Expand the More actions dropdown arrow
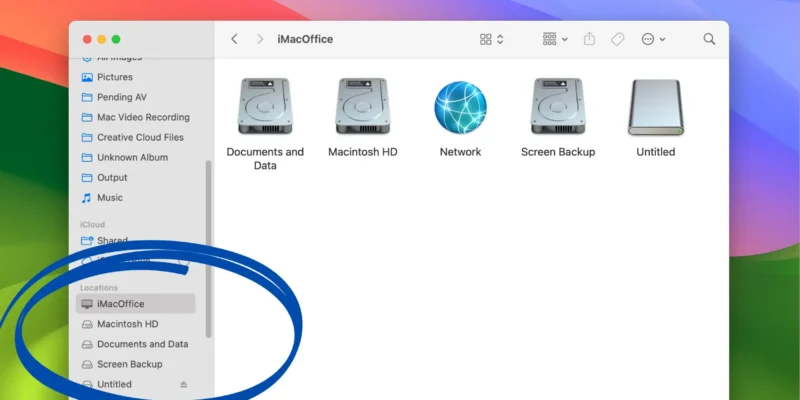The height and width of the screenshot is (400, 800). click(x=662, y=39)
